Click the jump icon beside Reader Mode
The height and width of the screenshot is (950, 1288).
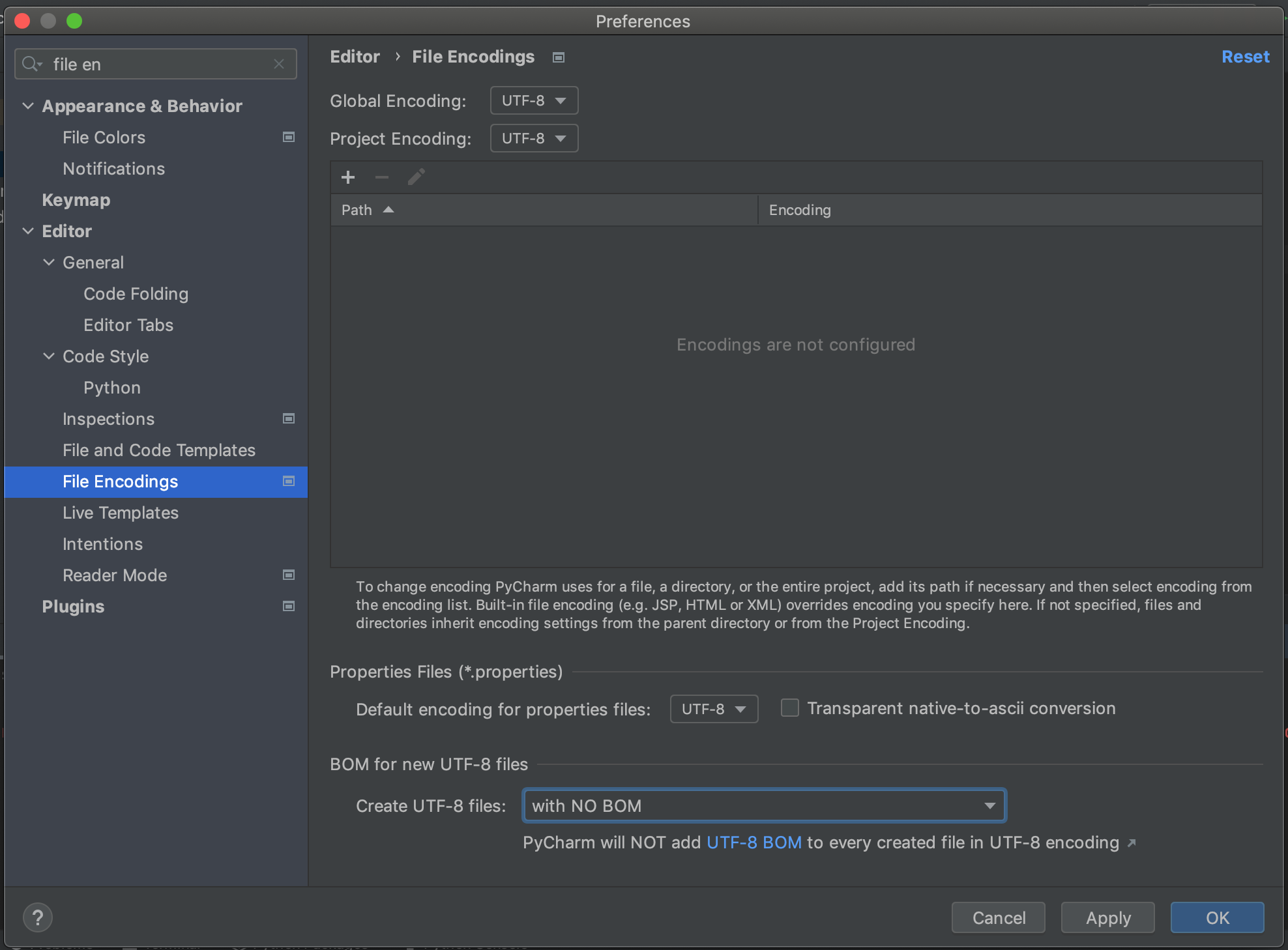click(288, 575)
